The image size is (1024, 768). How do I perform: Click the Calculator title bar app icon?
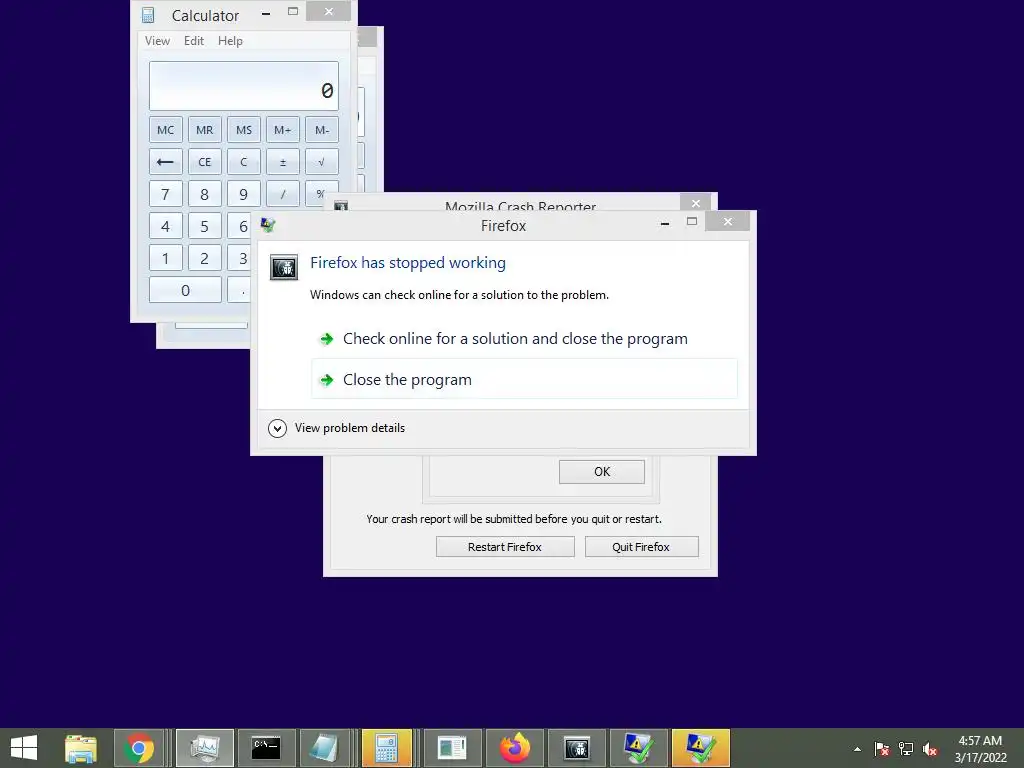pyautogui.click(x=148, y=14)
